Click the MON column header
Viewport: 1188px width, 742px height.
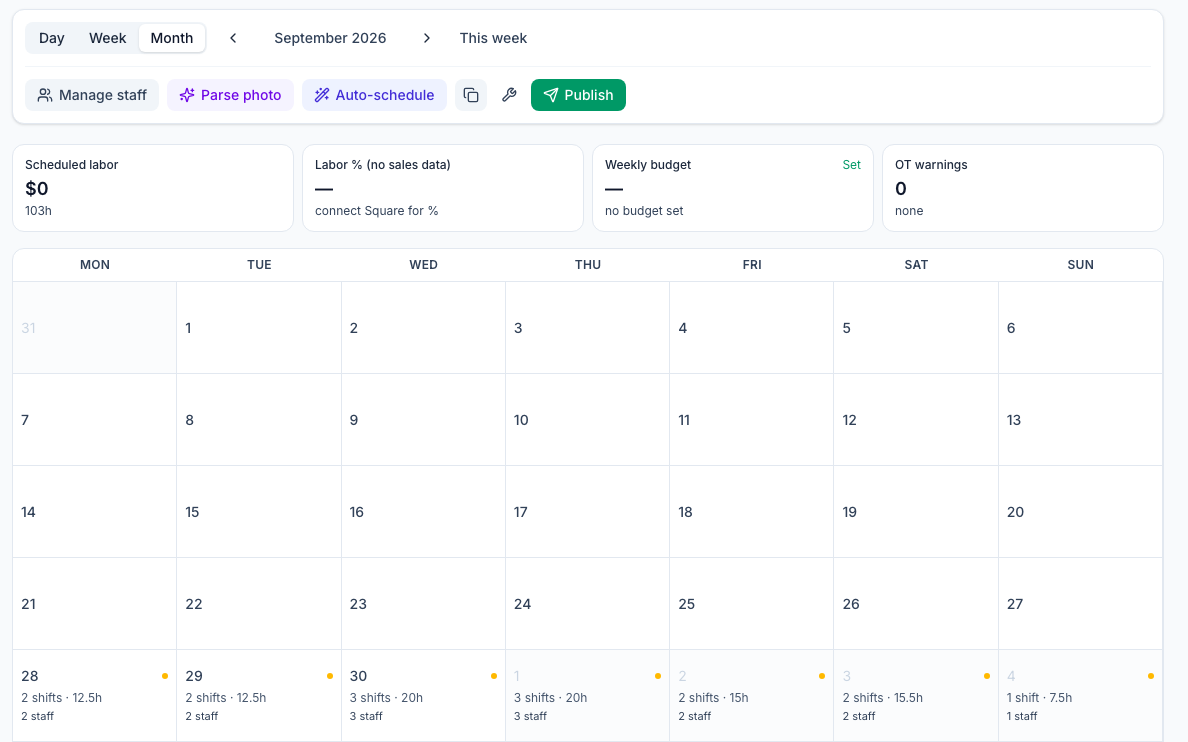[95, 265]
